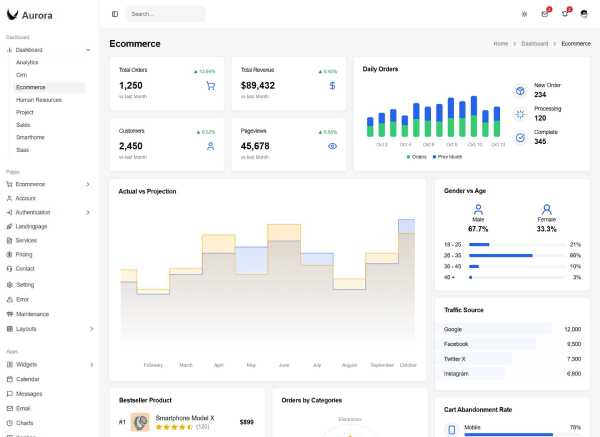Image resolution: width=600 pixels, height=437 pixels.
Task: Go to Home breadcrumb link
Action: pos(500,44)
